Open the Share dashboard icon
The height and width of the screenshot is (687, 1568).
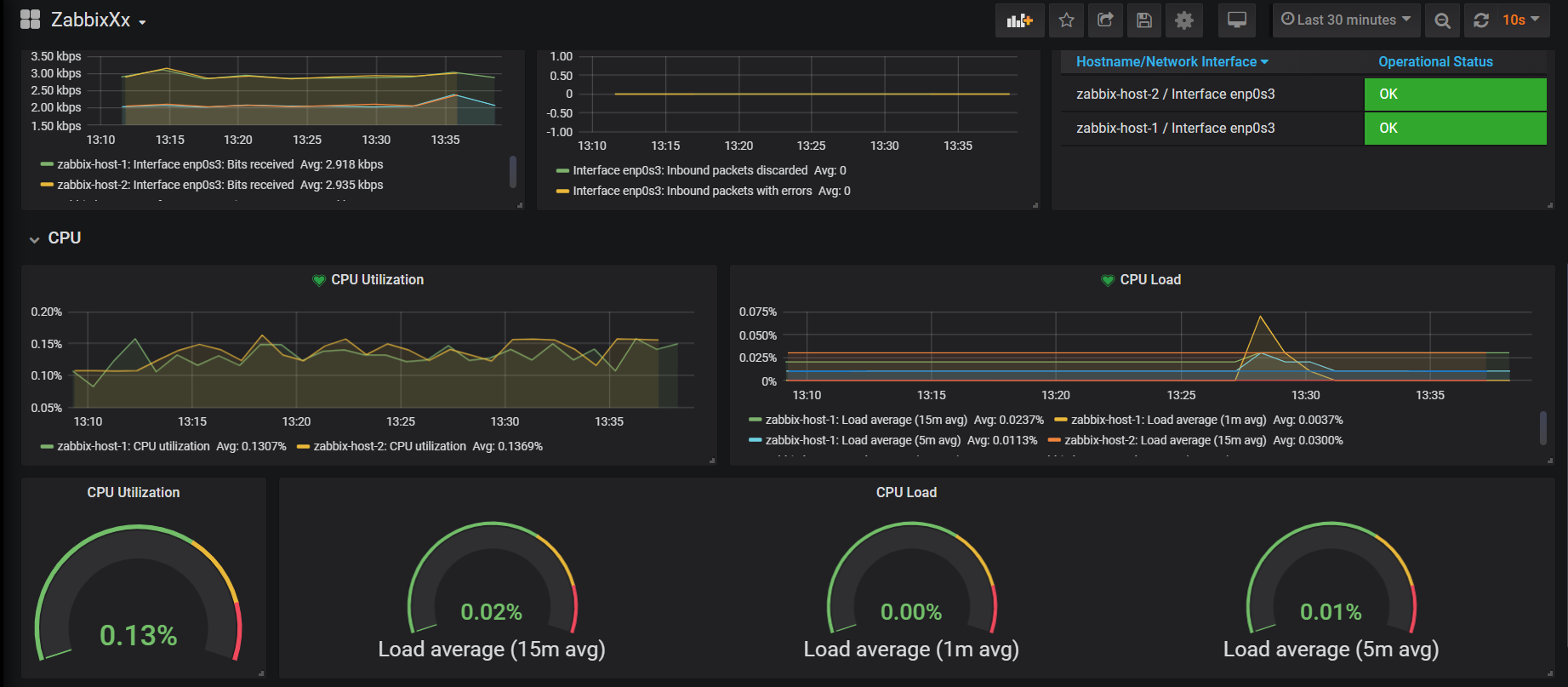(1105, 20)
